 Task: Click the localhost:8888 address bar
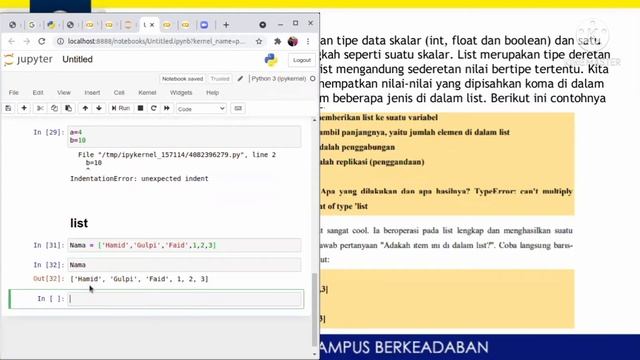coord(156,41)
